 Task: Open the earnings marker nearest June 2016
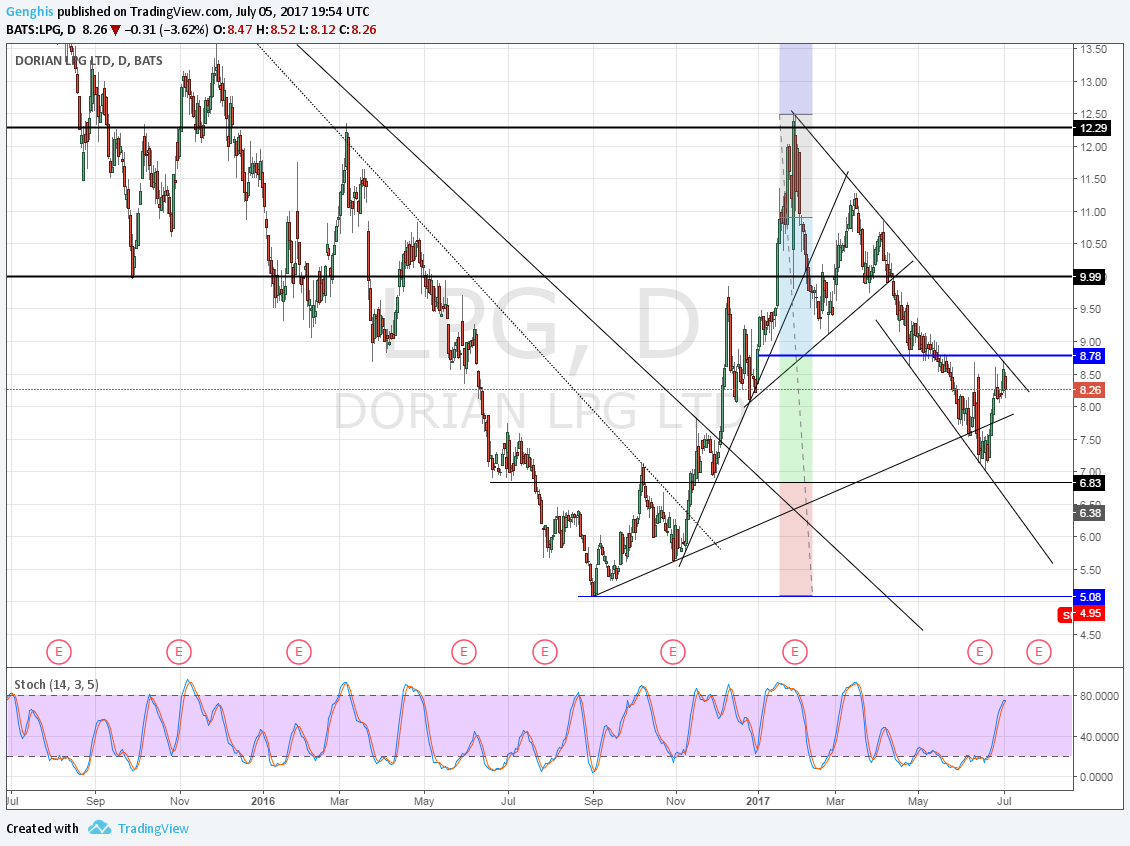click(464, 652)
